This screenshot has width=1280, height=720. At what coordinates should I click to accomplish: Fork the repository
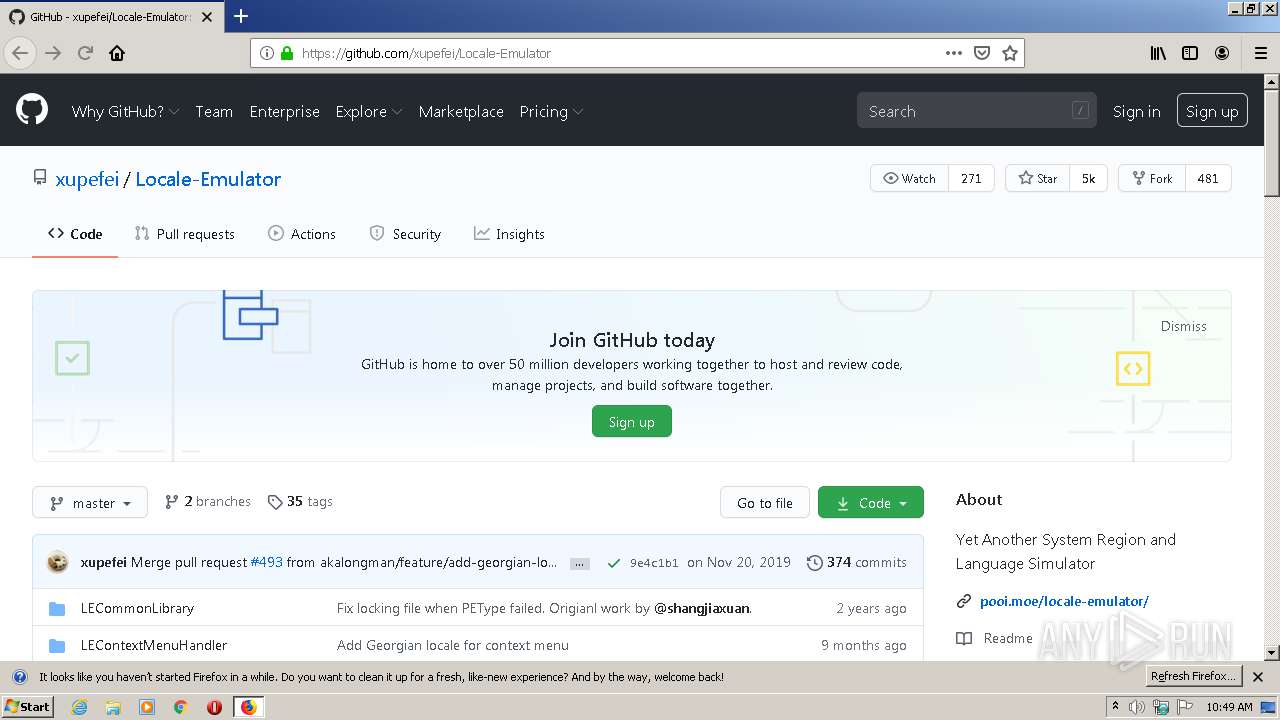1152,178
